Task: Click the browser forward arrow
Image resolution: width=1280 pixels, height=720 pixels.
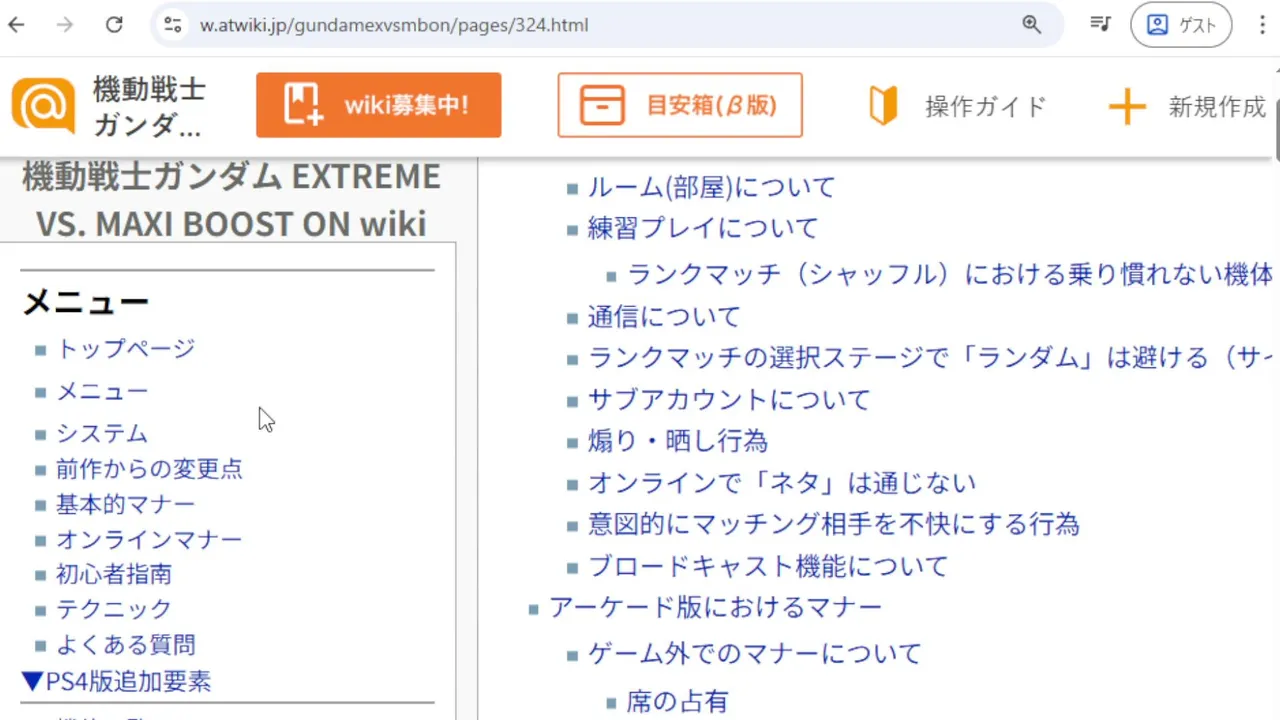Action: pyautogui.click(x=65, y=25)
